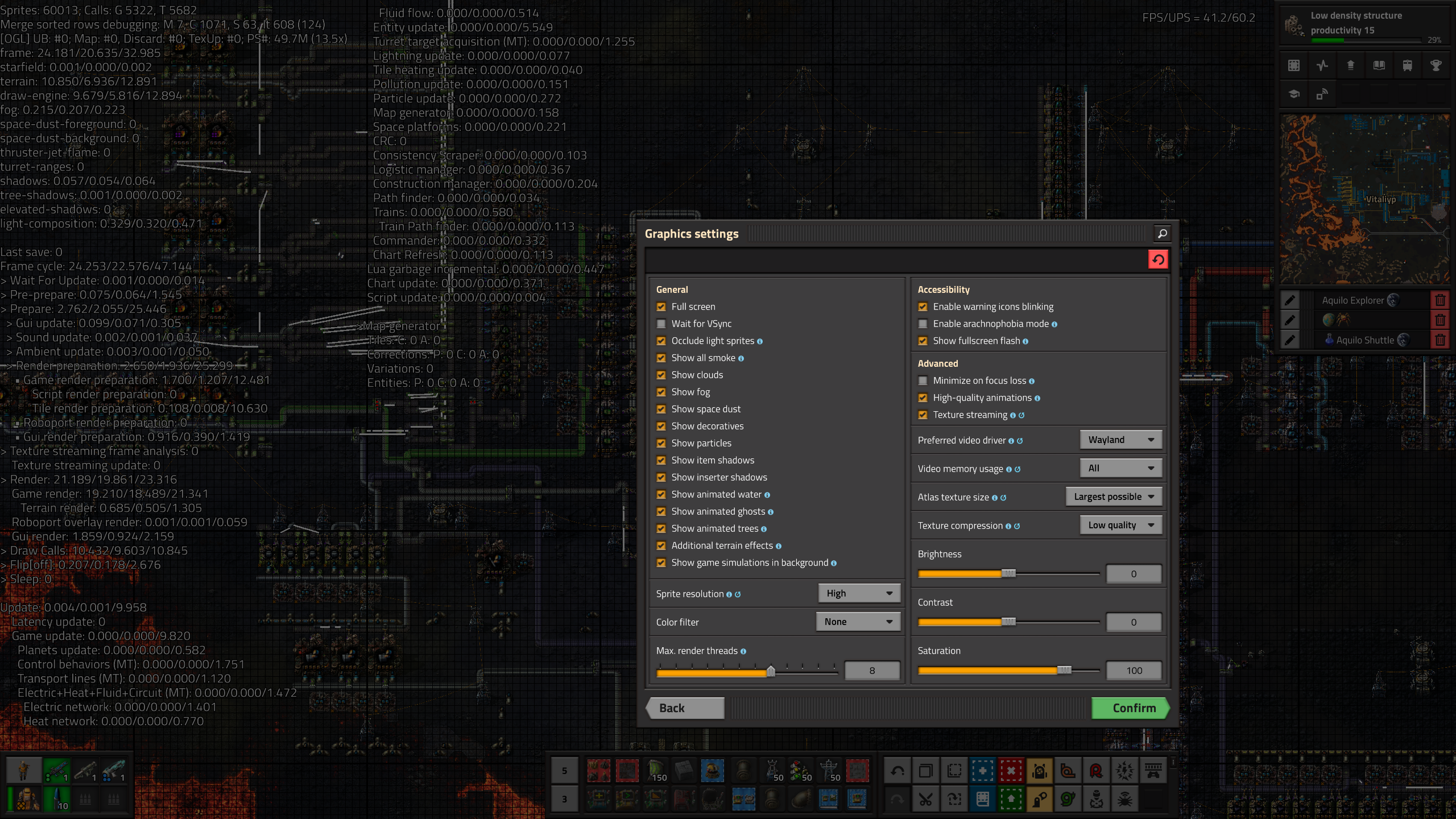1456x819 pixels.
Task: Select the red deconstruction planner tool
Action: pos(1011,771)
